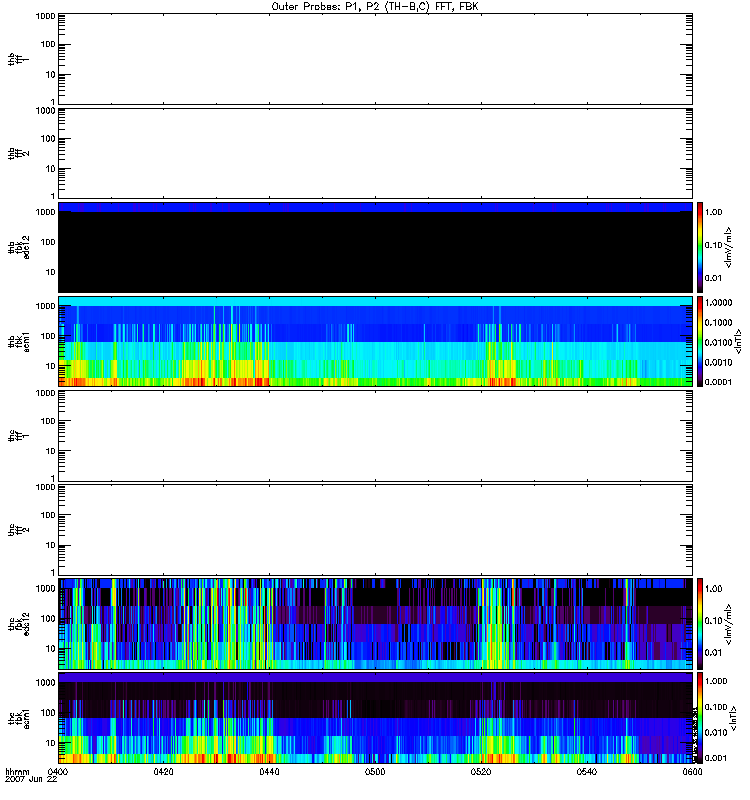Click the 'thb fbk edc12' y-axis panel label
Screen dimensions: 750x800
[19, 247]
